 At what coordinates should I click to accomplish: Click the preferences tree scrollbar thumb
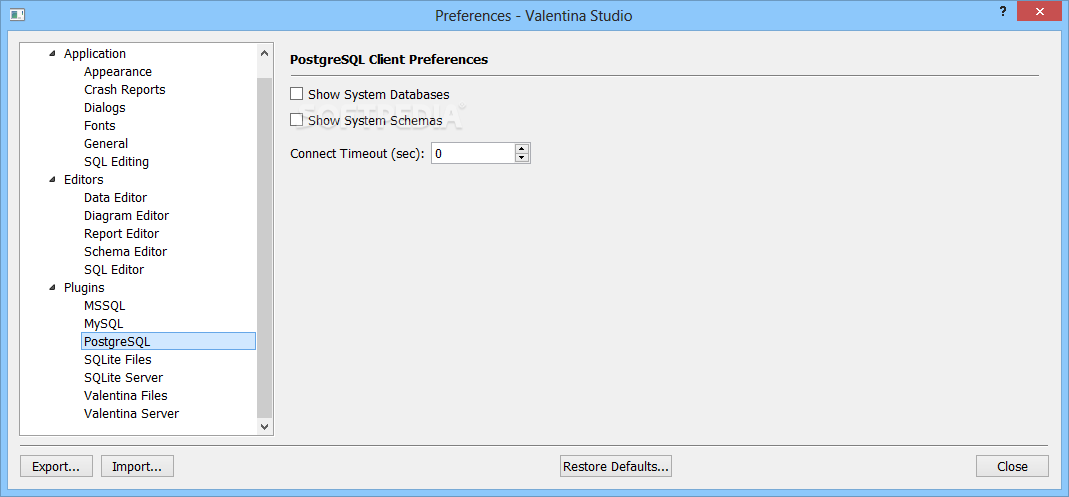click(x=265, y=247)
